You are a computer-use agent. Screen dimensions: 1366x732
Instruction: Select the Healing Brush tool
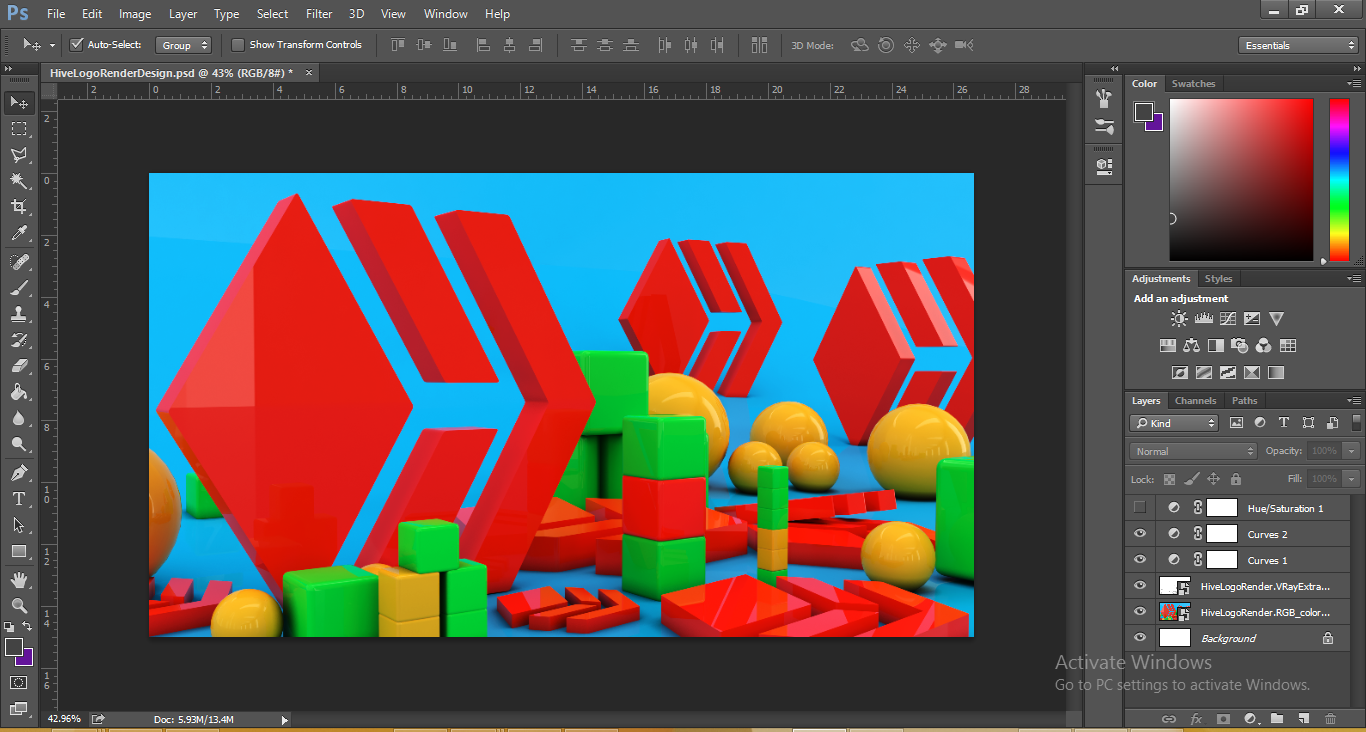tap(19, 261)
